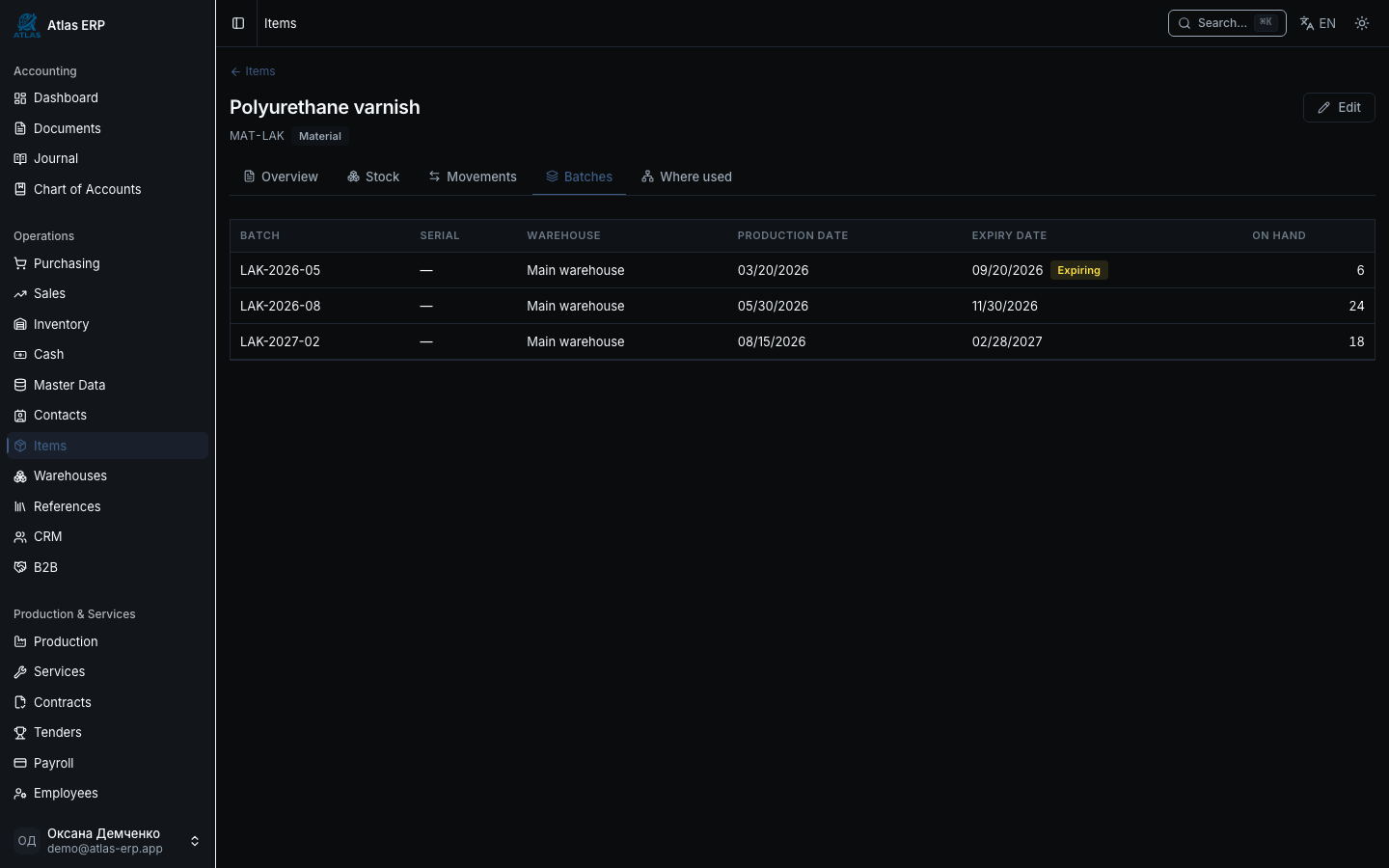Open the Where used tab
The width and height of the screenshot is (1389, 868).
(x=687, y=176)
